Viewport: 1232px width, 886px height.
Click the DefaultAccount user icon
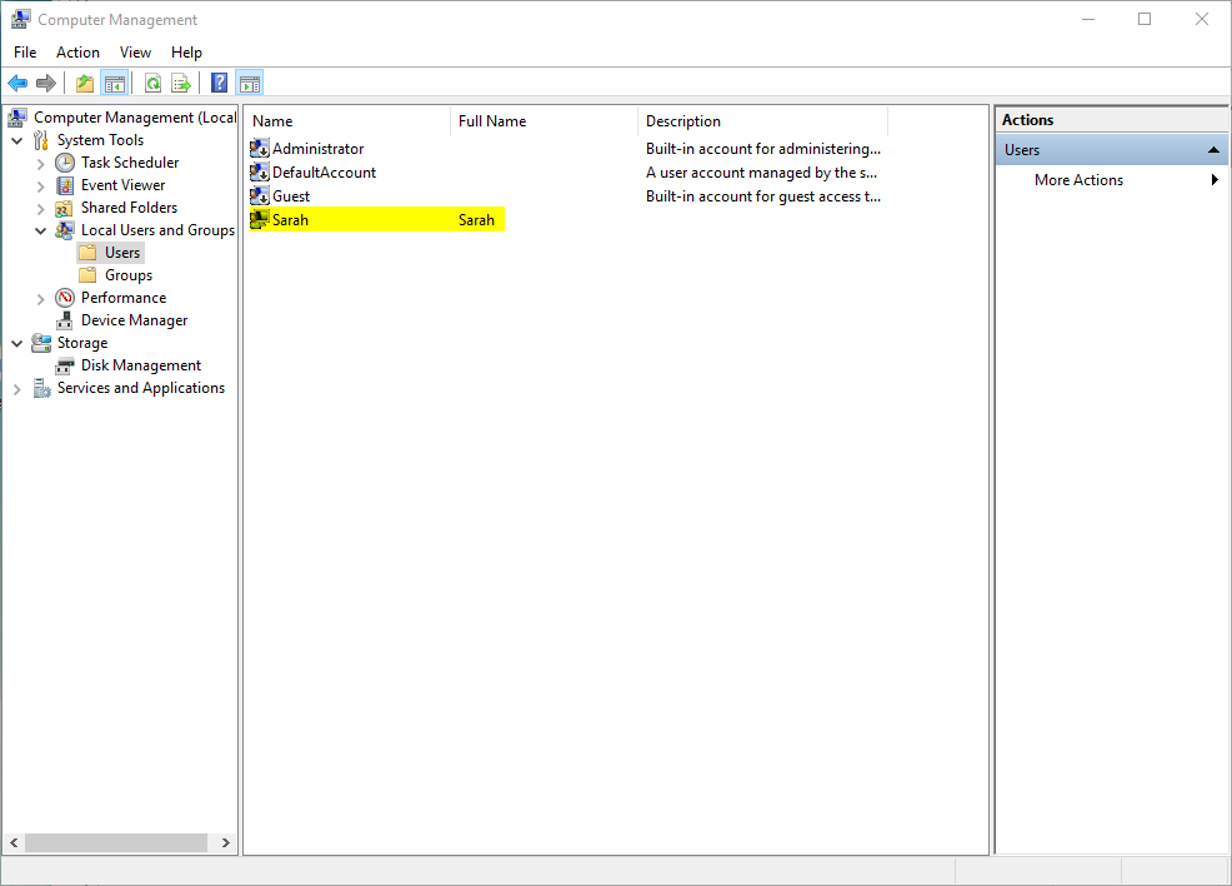(260, 172)
